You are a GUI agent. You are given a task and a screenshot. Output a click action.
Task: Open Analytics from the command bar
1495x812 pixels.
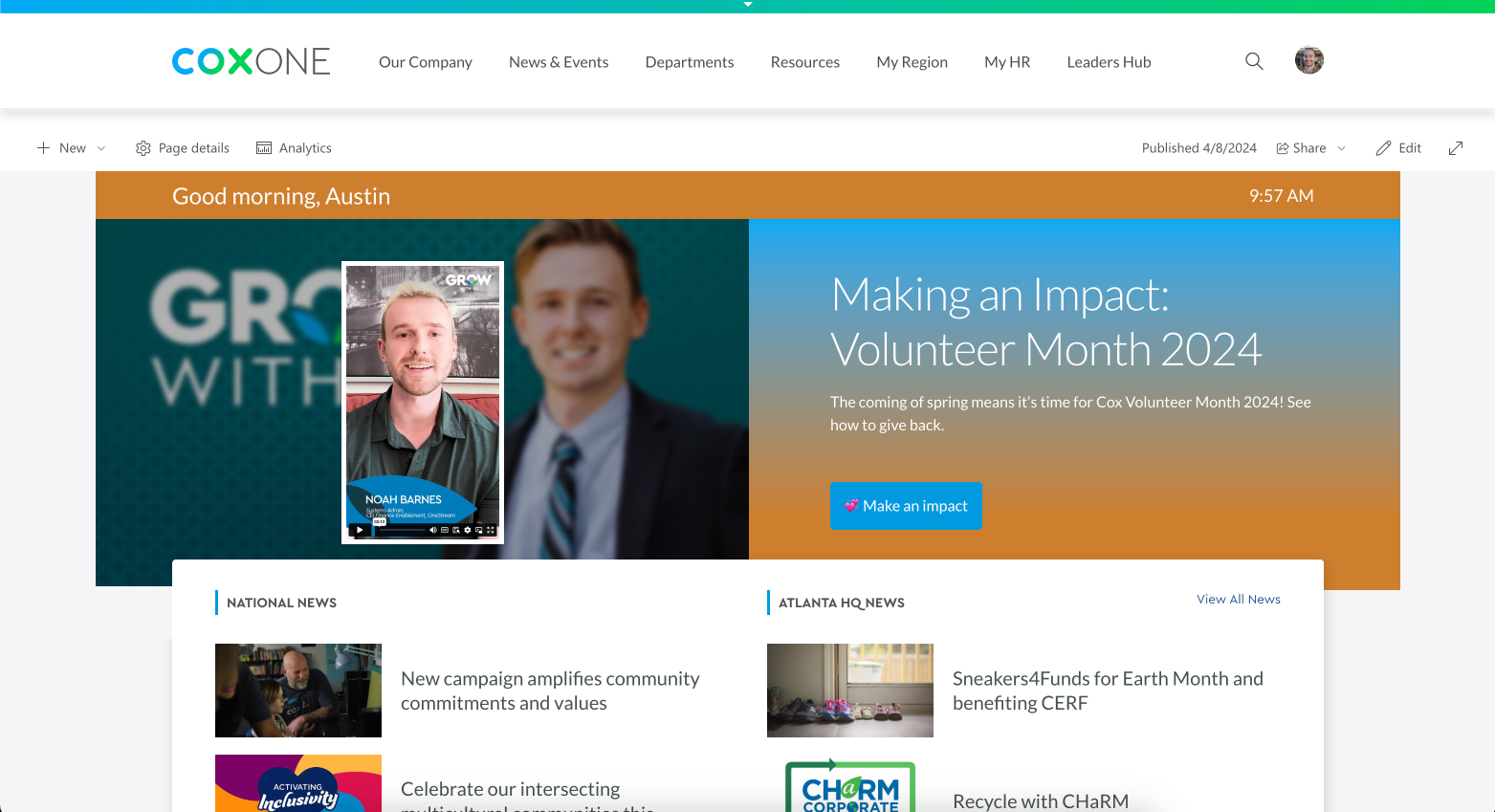(x=294, y=148)
